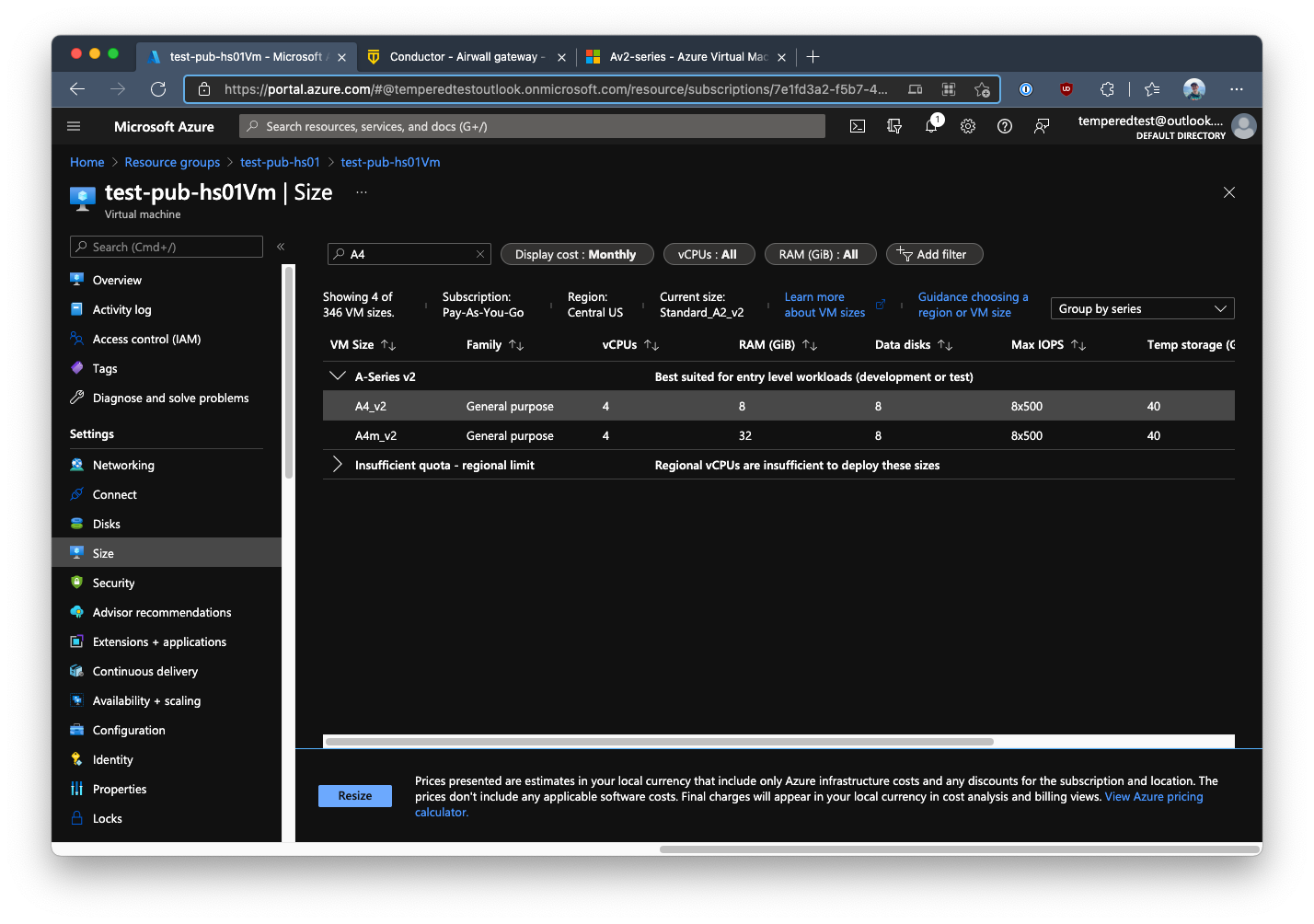This screenshot has width=1314, height=924.
Task: Open Learn more about VM sizes link
Action: click(824, 305)
